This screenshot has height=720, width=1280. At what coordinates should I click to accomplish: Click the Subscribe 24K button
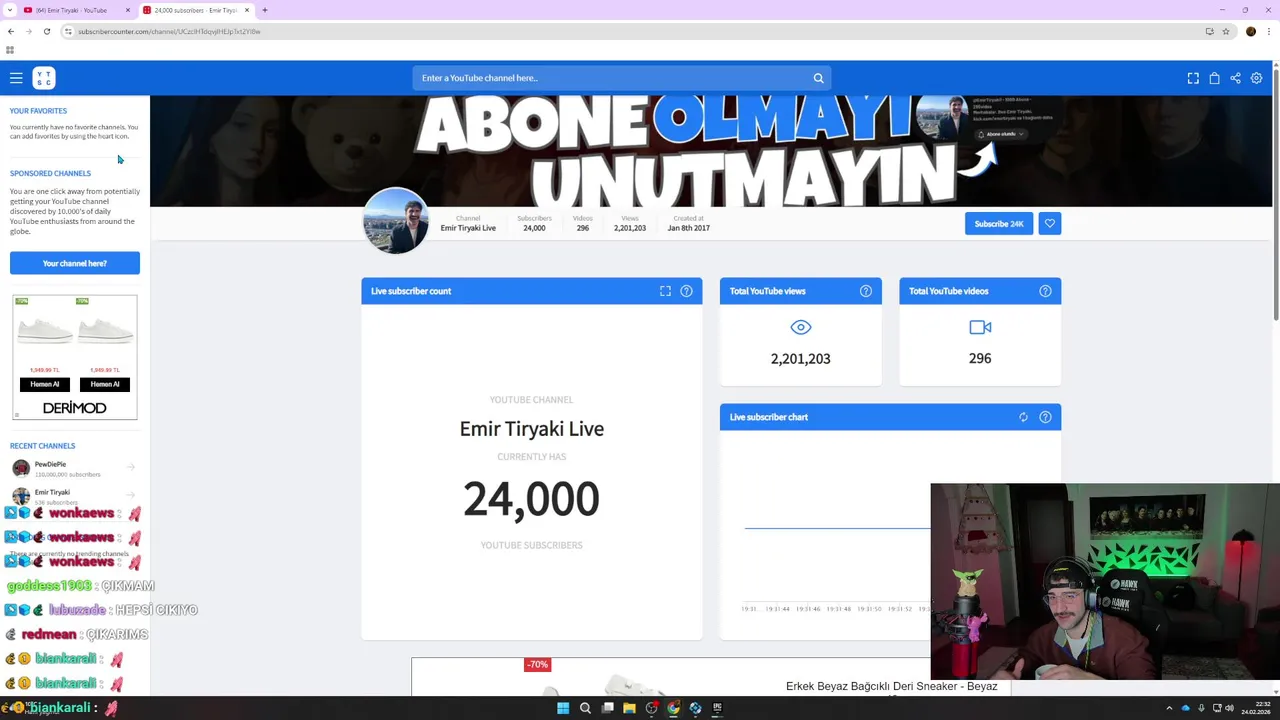coord(999,224)
